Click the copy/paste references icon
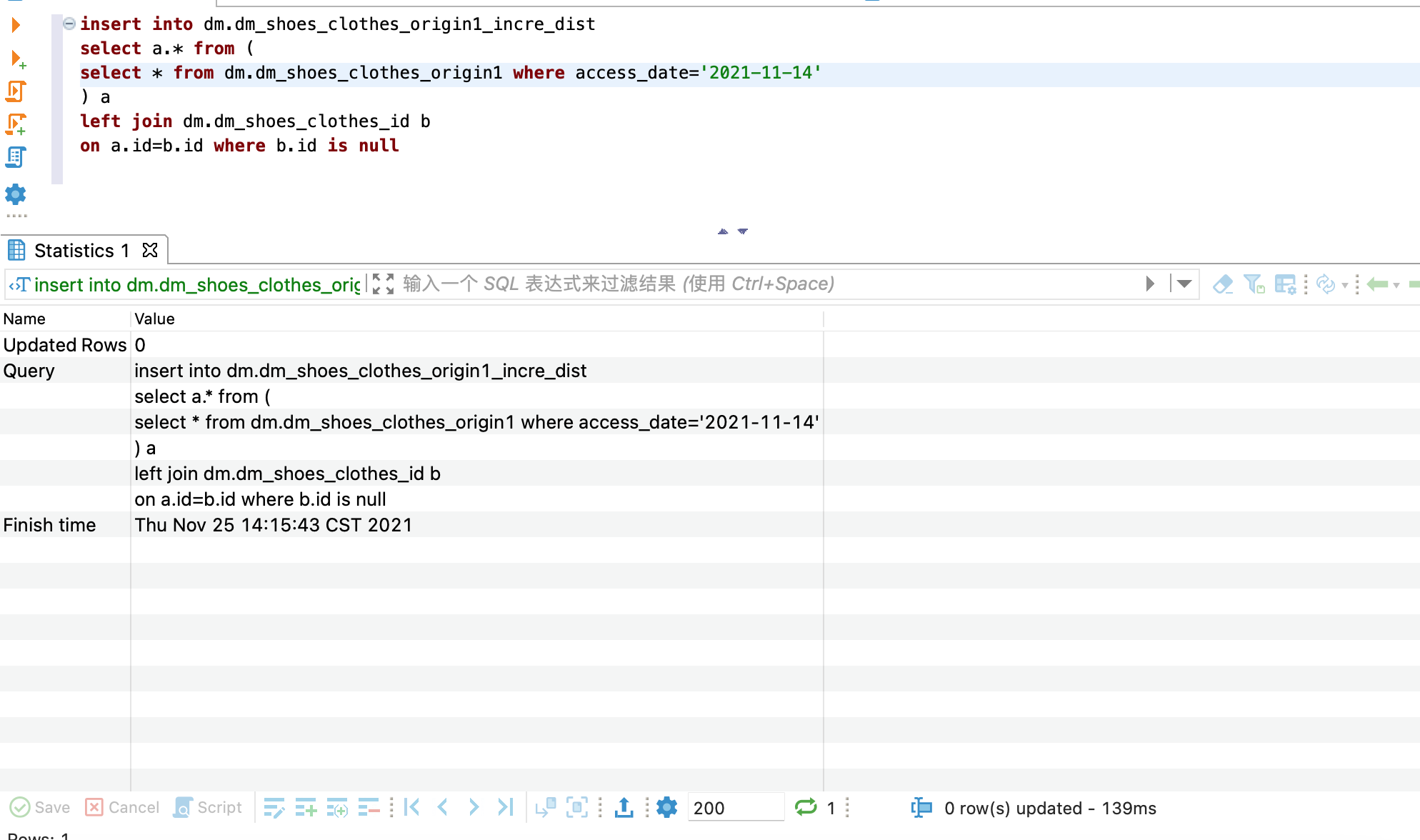1420x840 pixels. (x=546, y=807)
